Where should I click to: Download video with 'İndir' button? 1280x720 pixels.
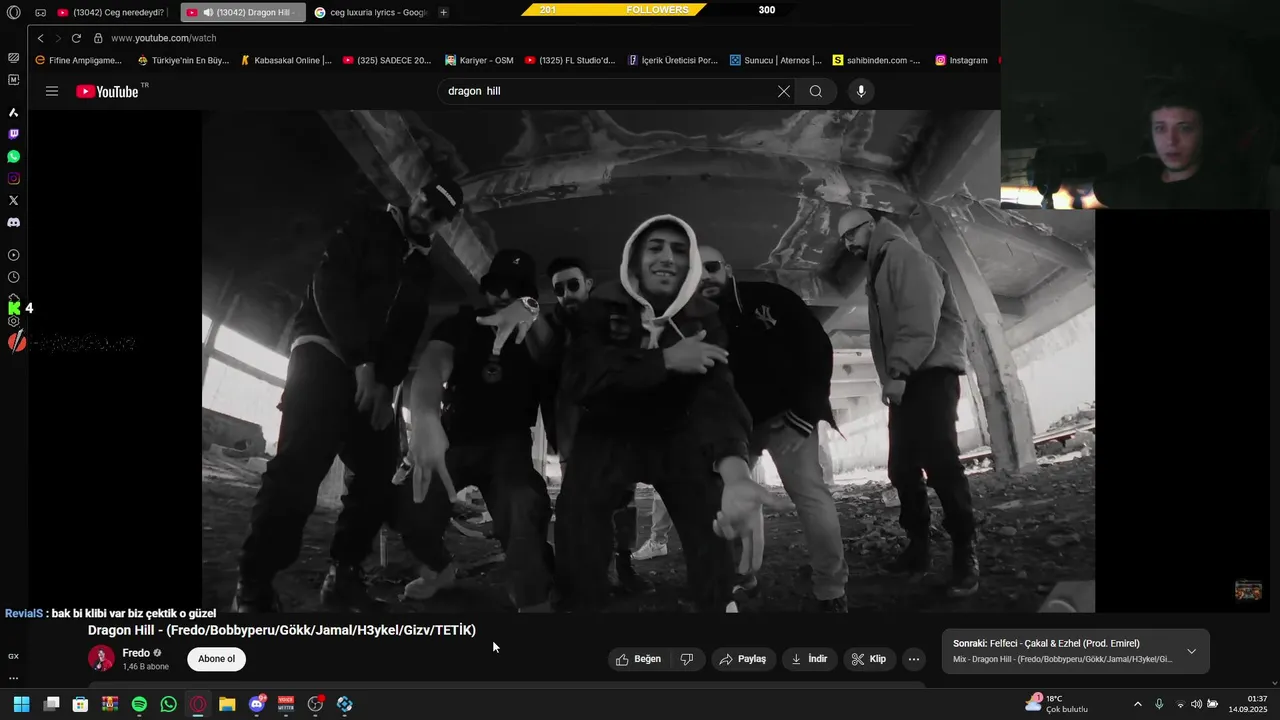(809, 659)
